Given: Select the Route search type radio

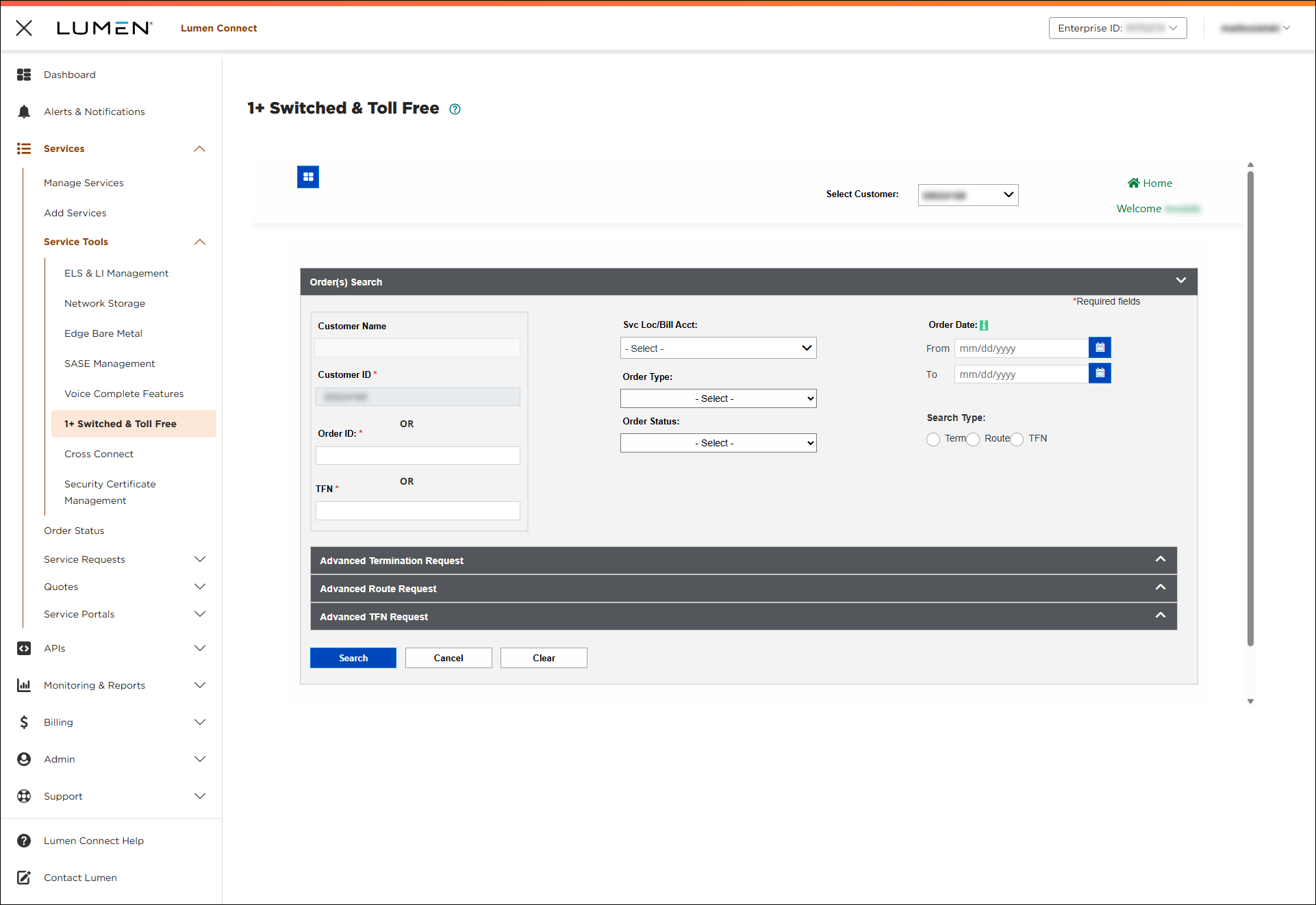Looking at the screenshot, I should 973,439.
